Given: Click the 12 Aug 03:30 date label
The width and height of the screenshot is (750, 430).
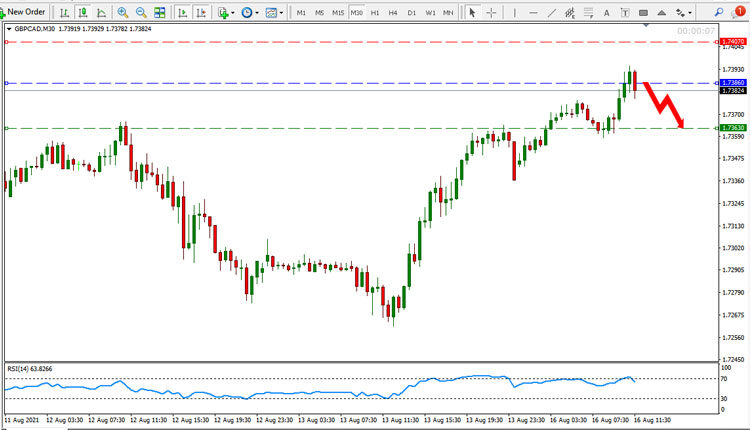Looking at the screenshot, I should [65, 420].
